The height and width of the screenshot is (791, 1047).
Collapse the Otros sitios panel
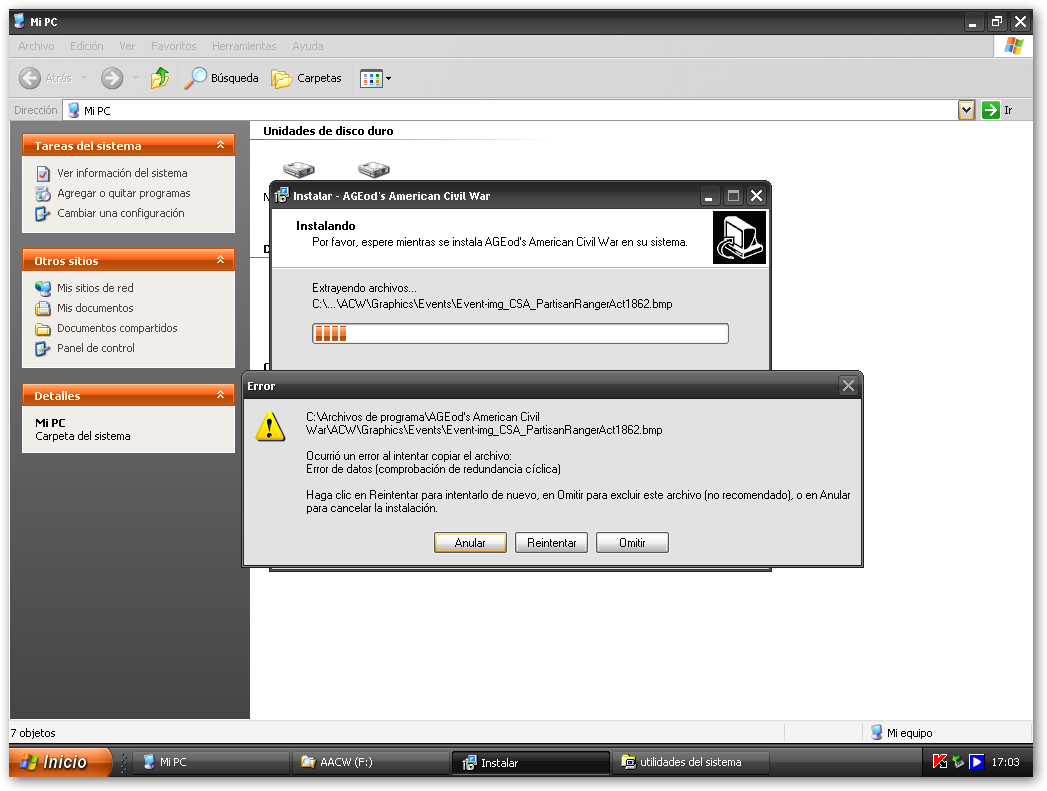click(220, 261)
